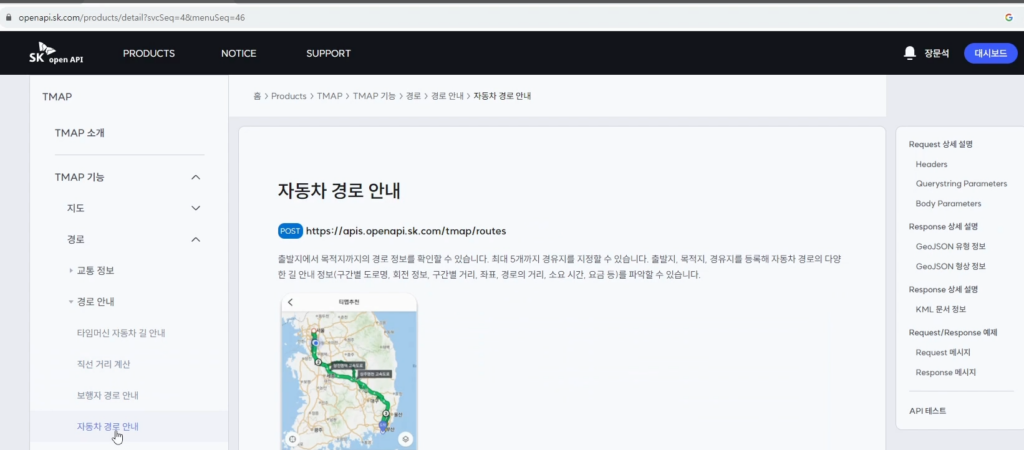The width and height of the screenshot is (1024, 450).
Task: Jump to KML 문서 정보 section
Action: 940,310
